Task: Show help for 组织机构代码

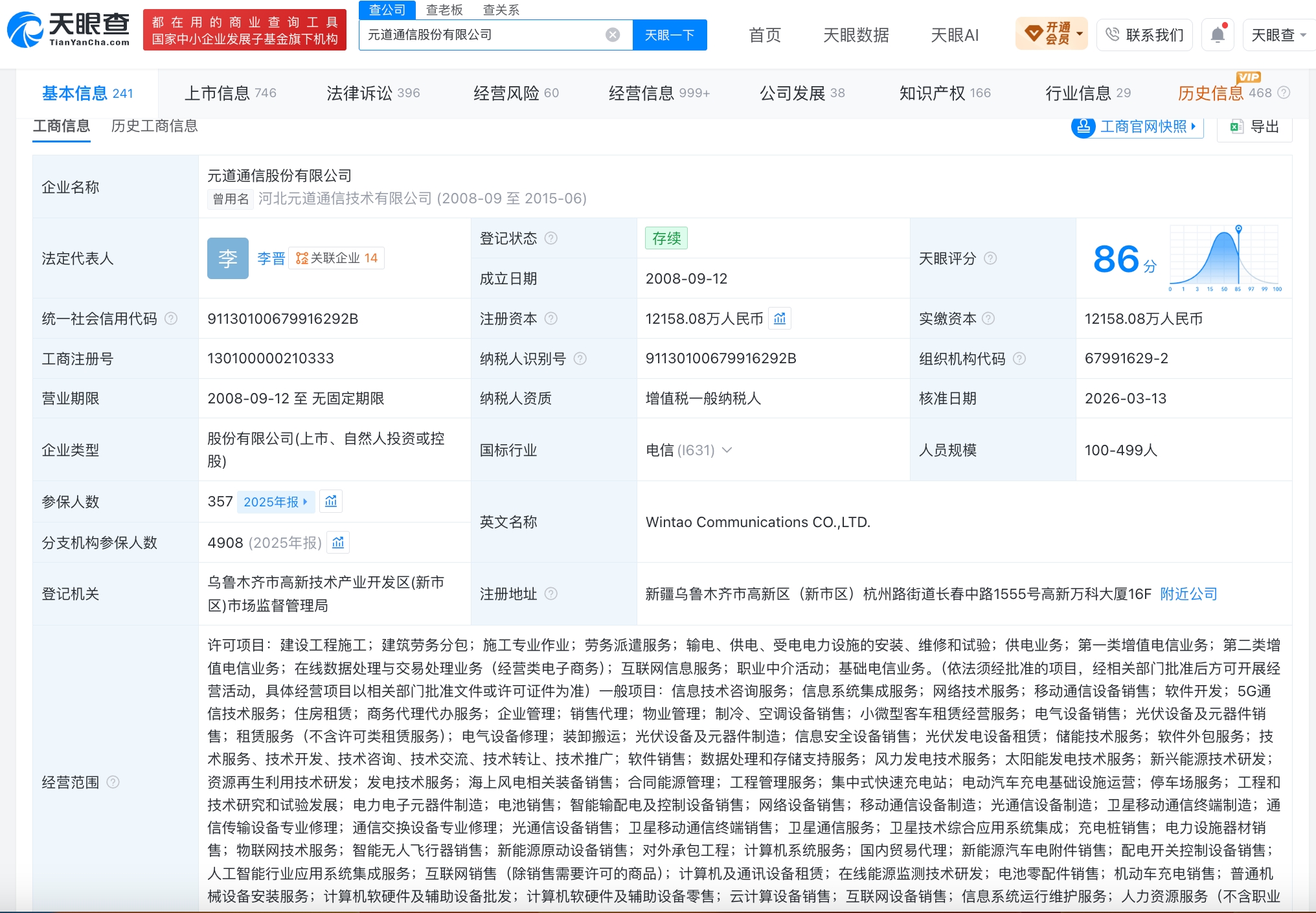Action: click(x=1019, y=359)
